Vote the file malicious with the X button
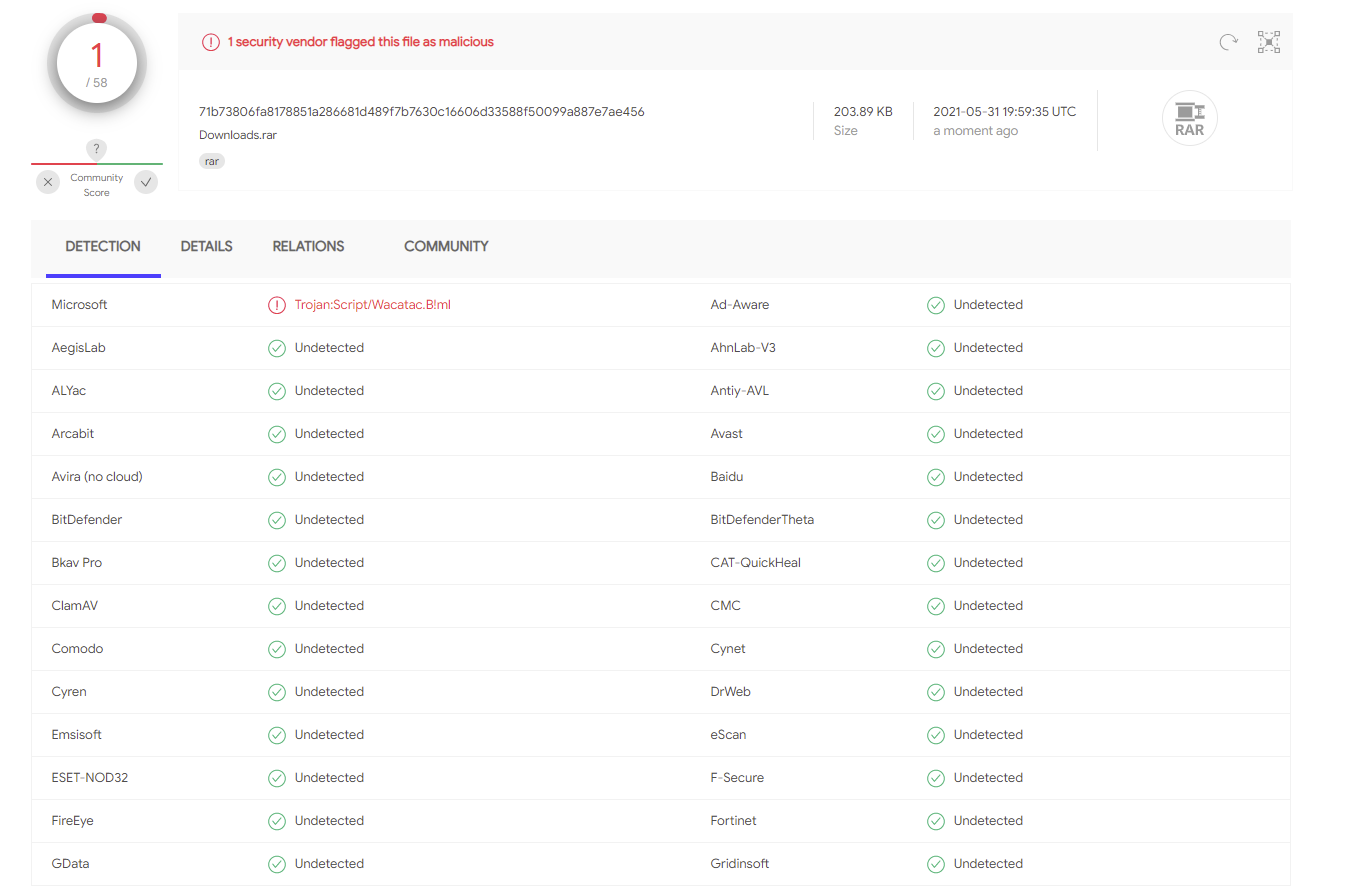The image size is (1346, 886). pos(48,182)
